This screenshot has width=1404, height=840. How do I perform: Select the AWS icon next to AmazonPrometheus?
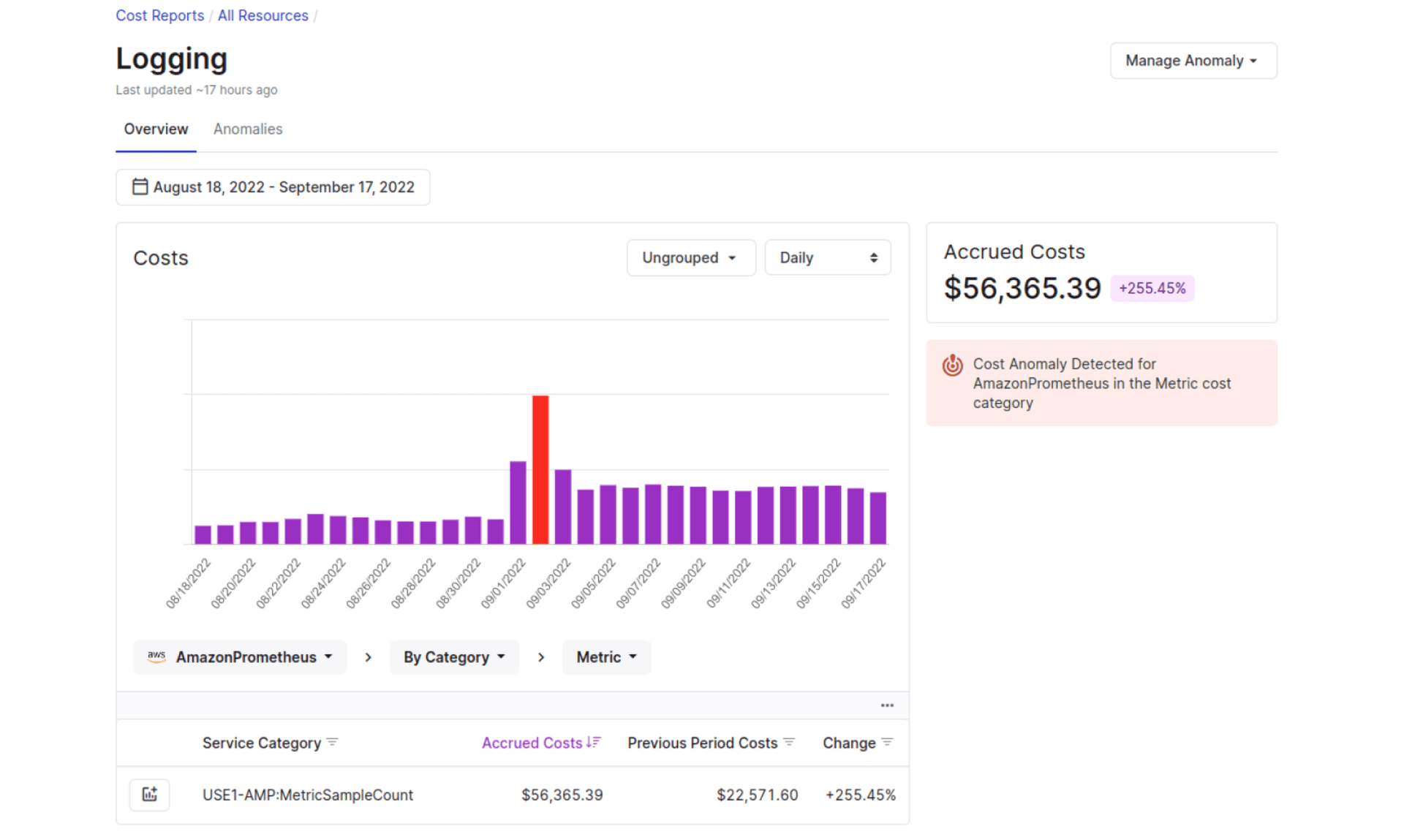pos(156,657)
